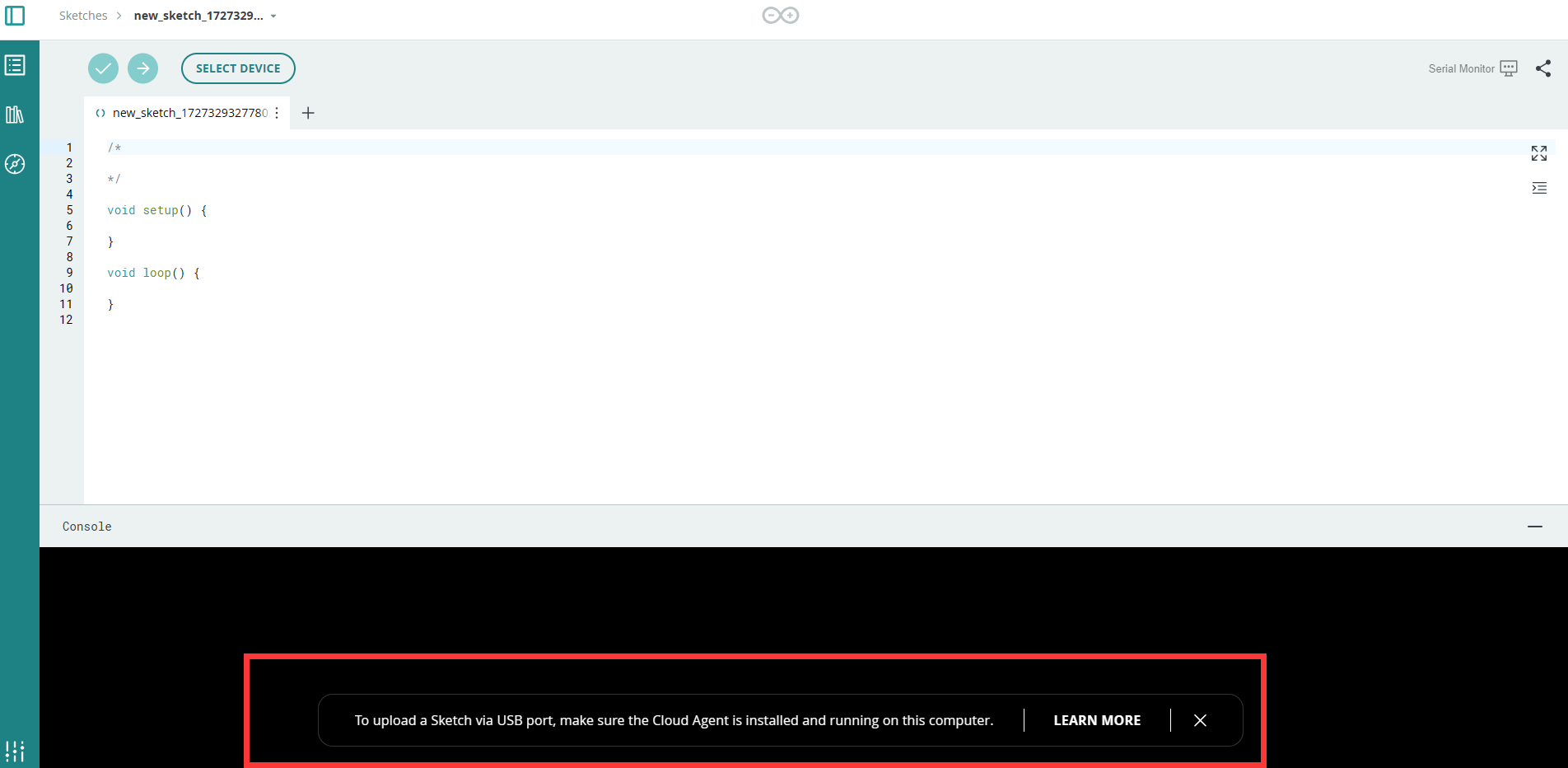This screenshot has width=1568, height=768.
Task: Click the Console label
Action: [86, 527]
